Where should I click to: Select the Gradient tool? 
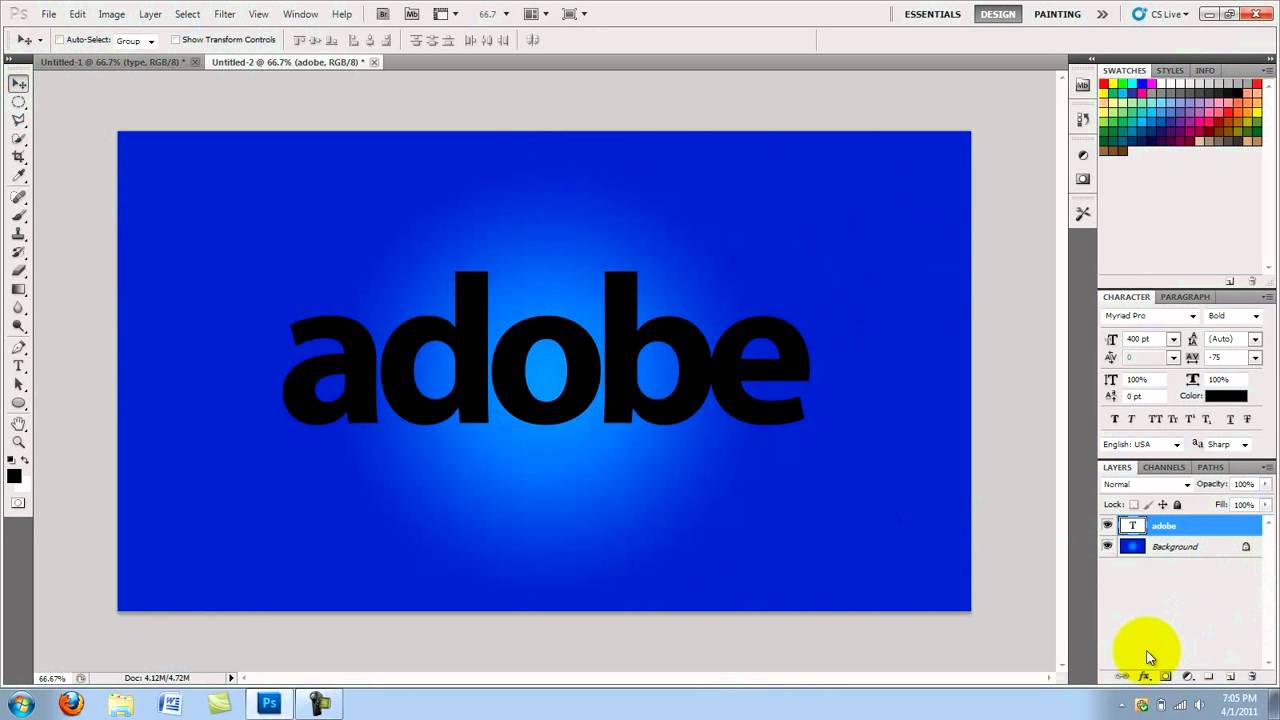pos(19,289)
